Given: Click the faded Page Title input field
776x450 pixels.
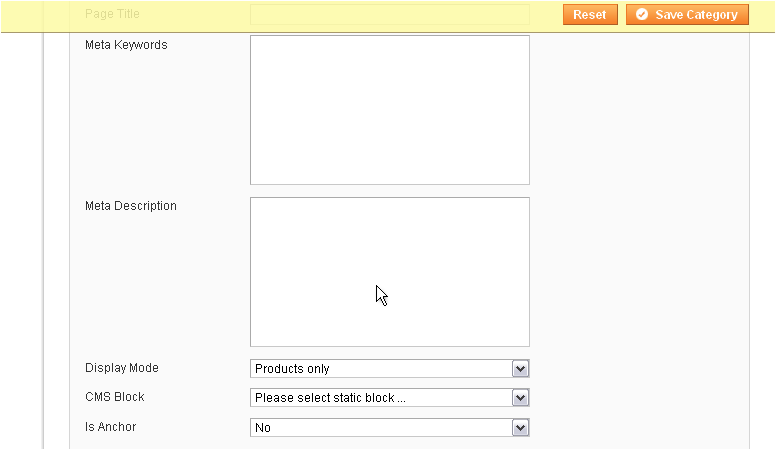Looking at the screenshot, I should (389, 14).
